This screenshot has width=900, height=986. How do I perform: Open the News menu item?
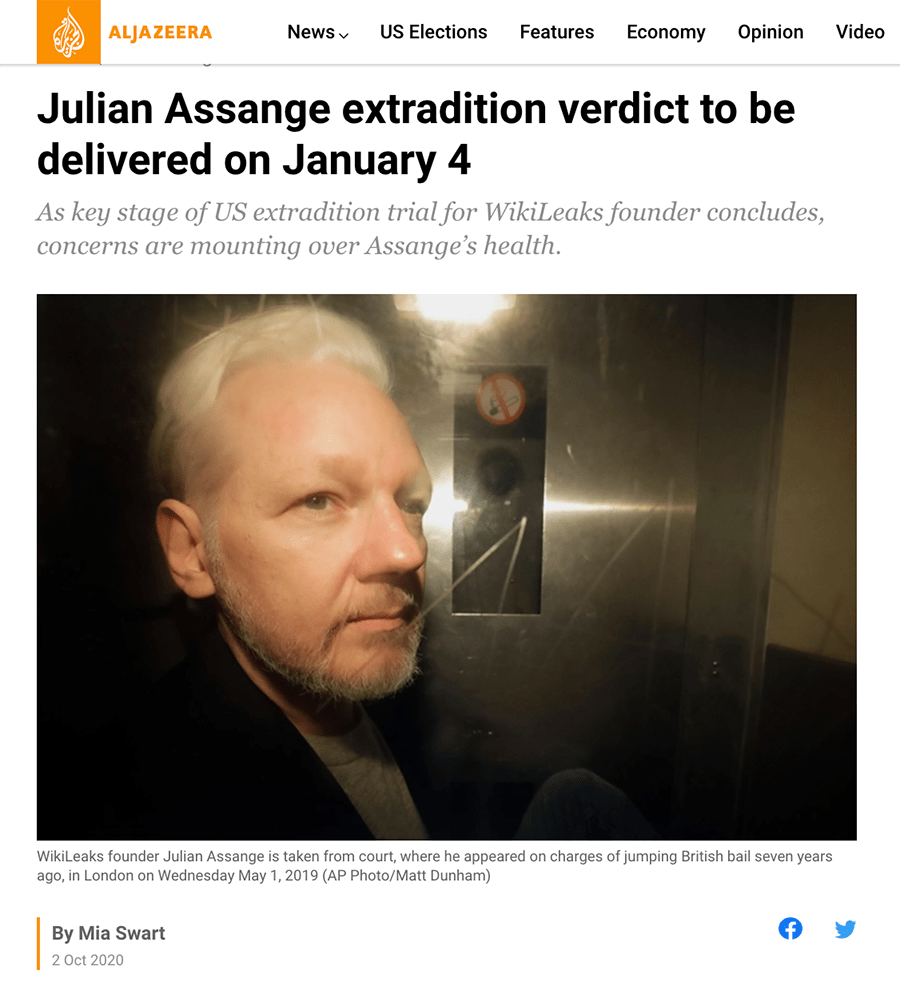click(311, 32)
